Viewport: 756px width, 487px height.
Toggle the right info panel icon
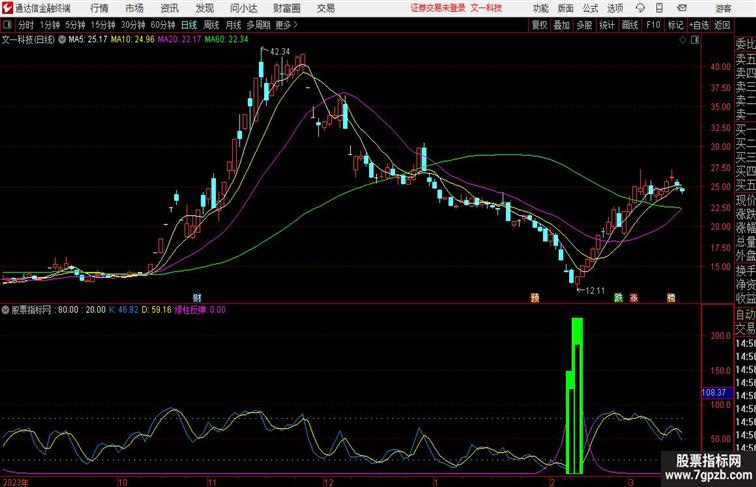695,40
